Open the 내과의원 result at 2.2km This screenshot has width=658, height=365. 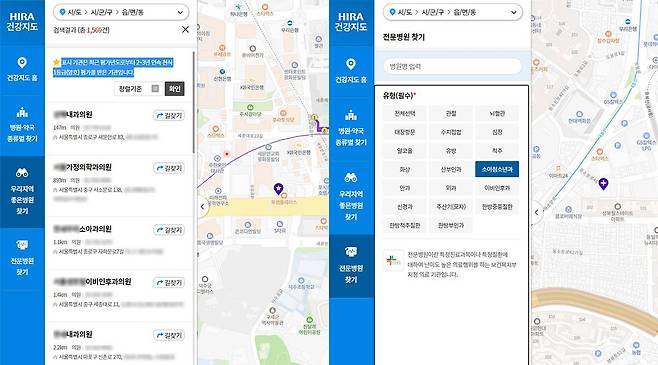pos(73,334)
